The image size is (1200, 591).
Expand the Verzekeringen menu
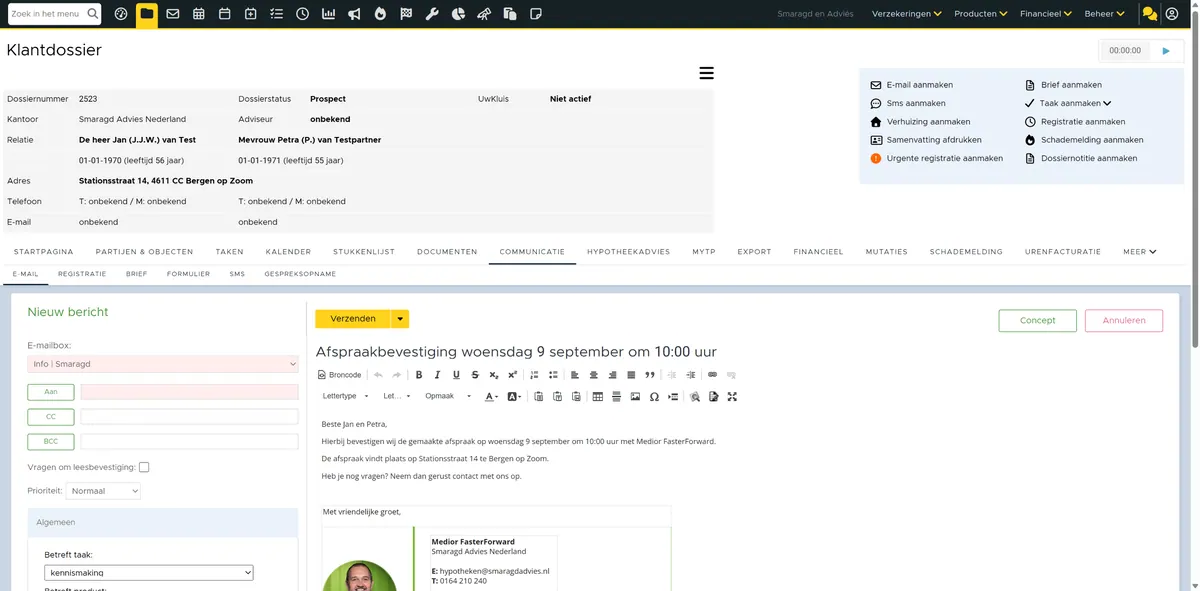pos(907,14)
